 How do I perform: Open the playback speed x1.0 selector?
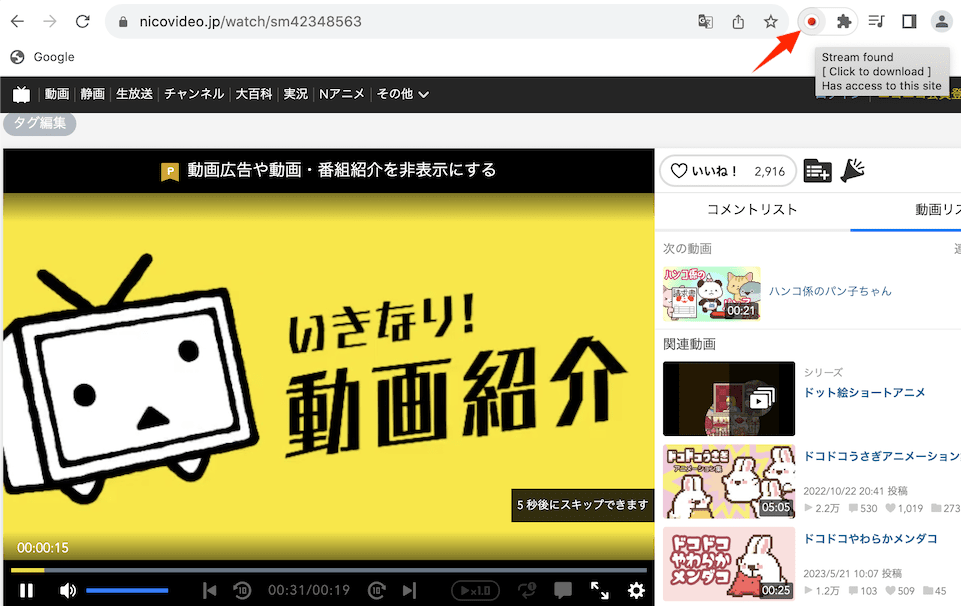475,590
